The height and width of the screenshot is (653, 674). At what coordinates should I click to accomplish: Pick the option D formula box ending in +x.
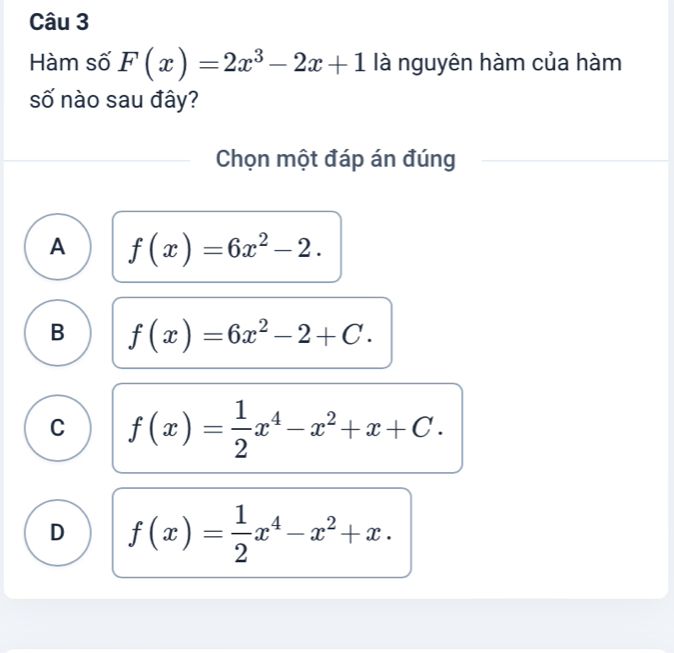262,532
